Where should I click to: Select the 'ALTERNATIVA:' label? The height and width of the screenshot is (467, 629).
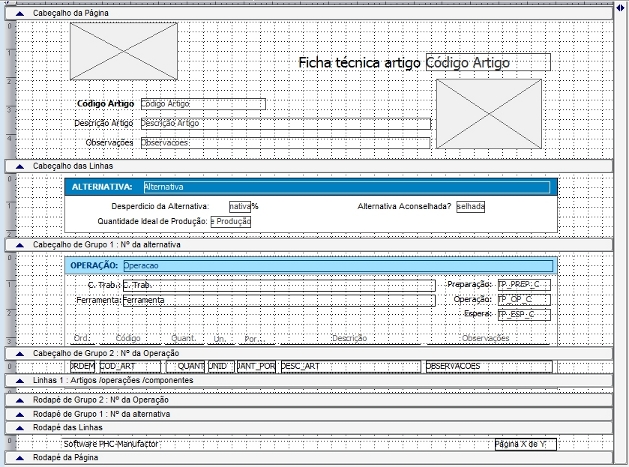click(x=102, y=187)
